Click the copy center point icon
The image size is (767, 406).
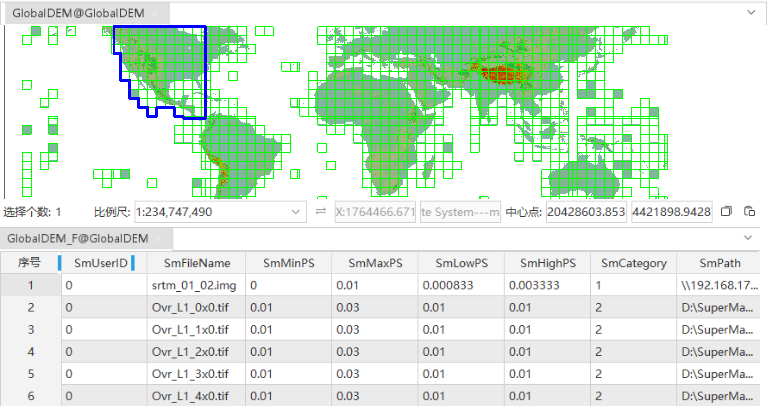click(x=727, y=212)
